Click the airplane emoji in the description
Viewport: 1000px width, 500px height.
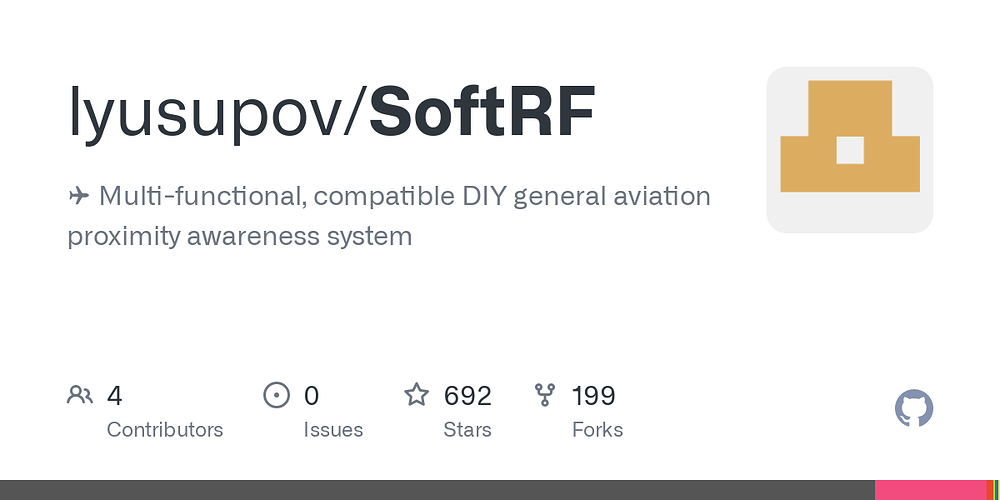click(x=78, y=196)
